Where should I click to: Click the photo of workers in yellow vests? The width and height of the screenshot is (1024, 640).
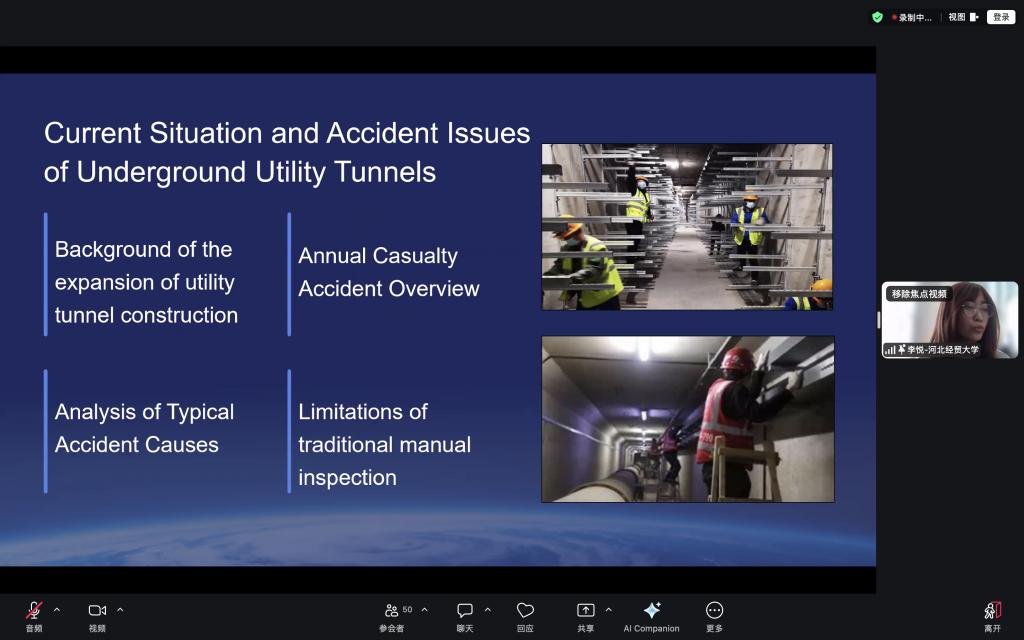pyautogui.click(x=687, y=227)
